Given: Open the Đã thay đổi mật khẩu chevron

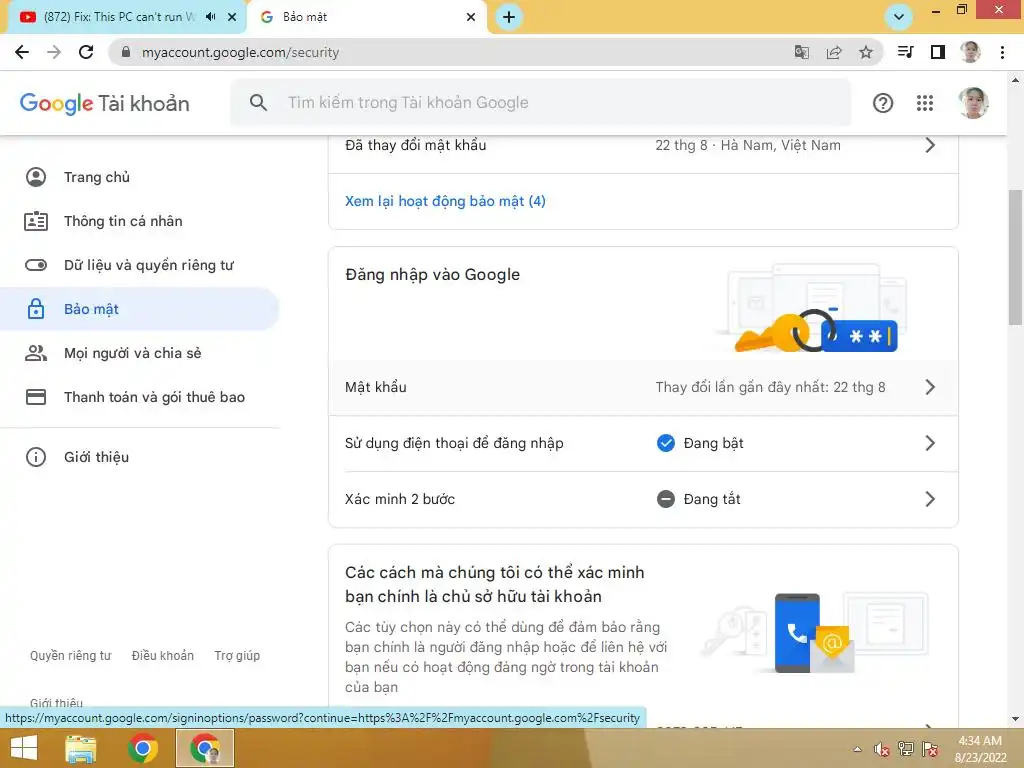Looking at the screenshot, I should (x=931, y=146).
